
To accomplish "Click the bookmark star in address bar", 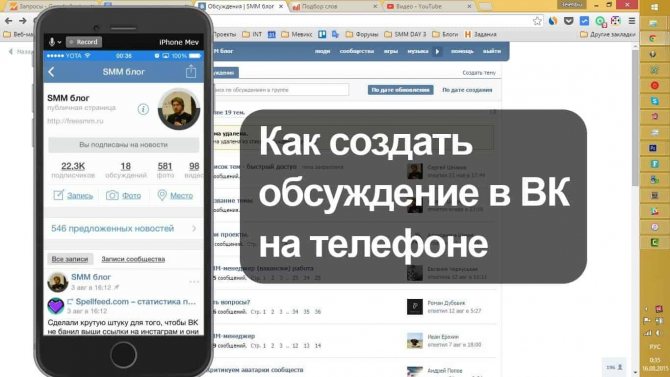I will (537, 21).
